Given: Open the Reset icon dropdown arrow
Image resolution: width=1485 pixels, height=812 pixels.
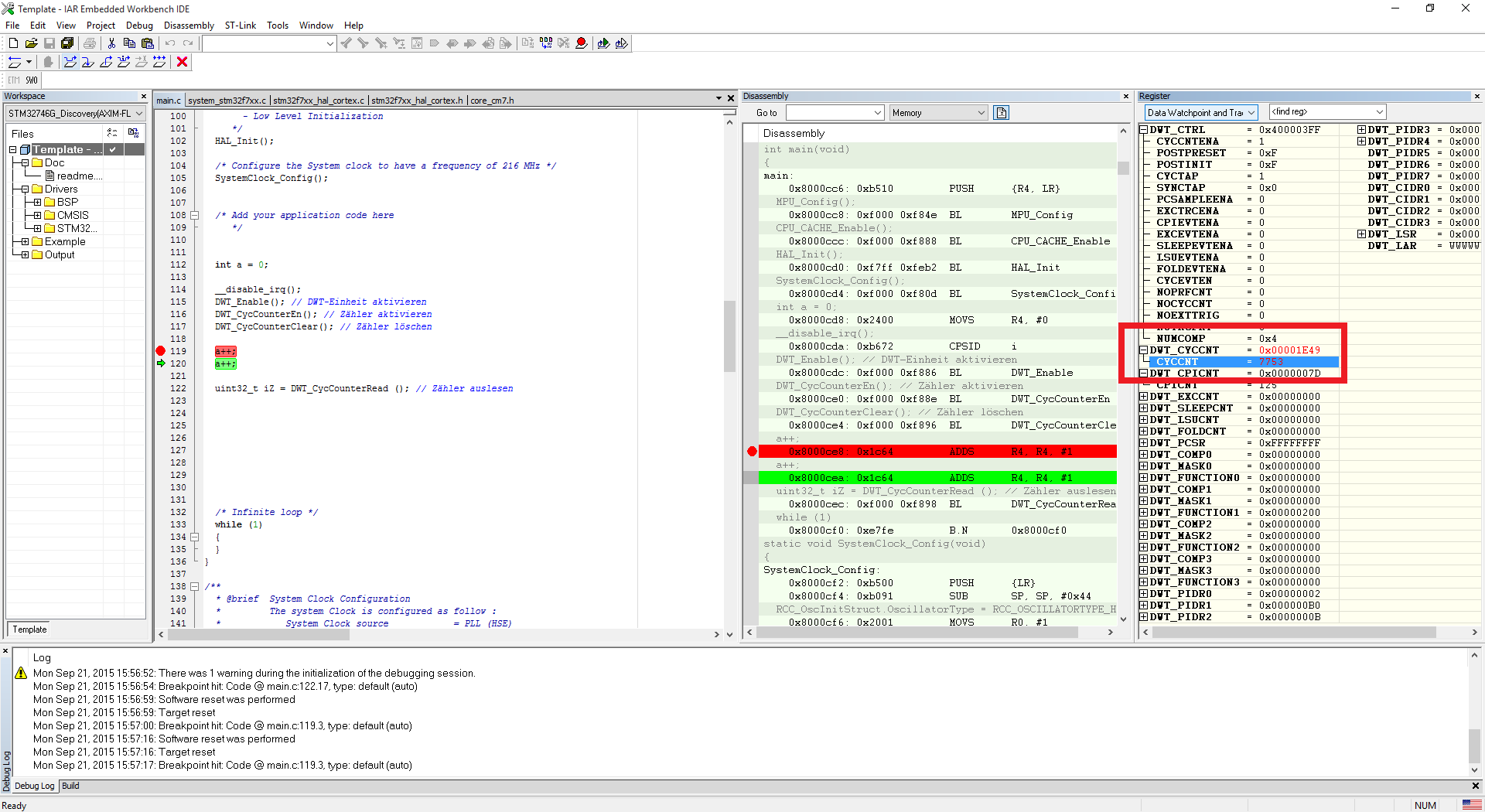Looking at the screenshot, I should tap(29, 62).
